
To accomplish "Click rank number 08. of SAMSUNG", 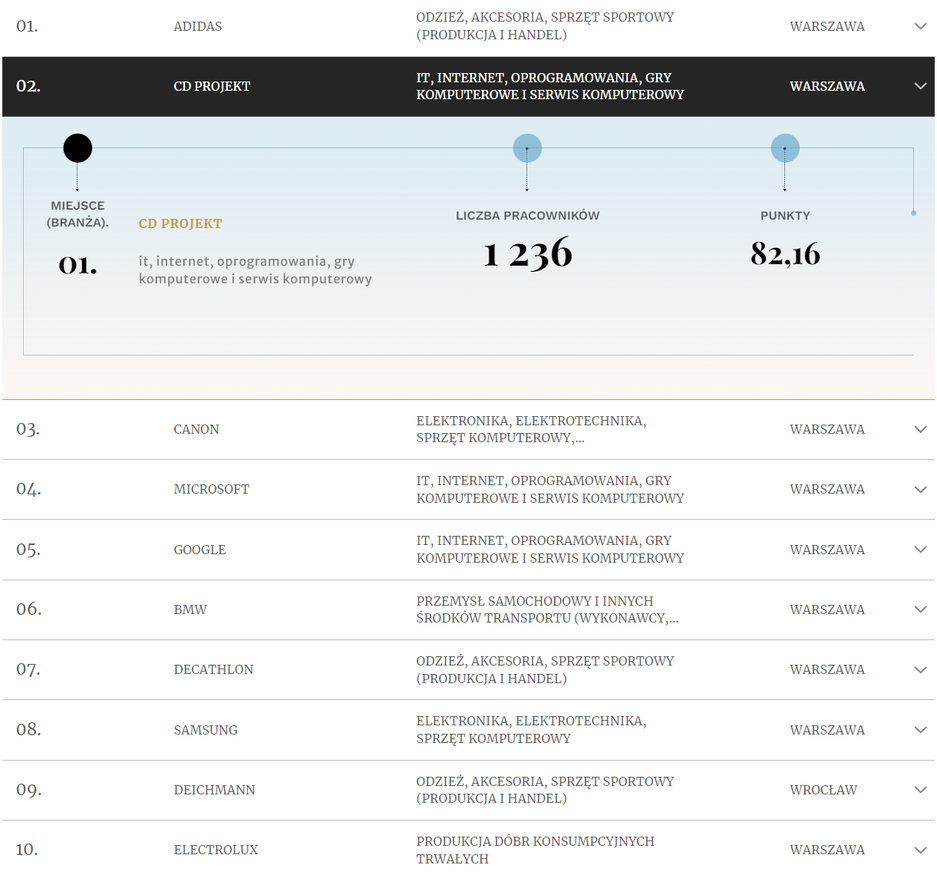I will [28, 729].
